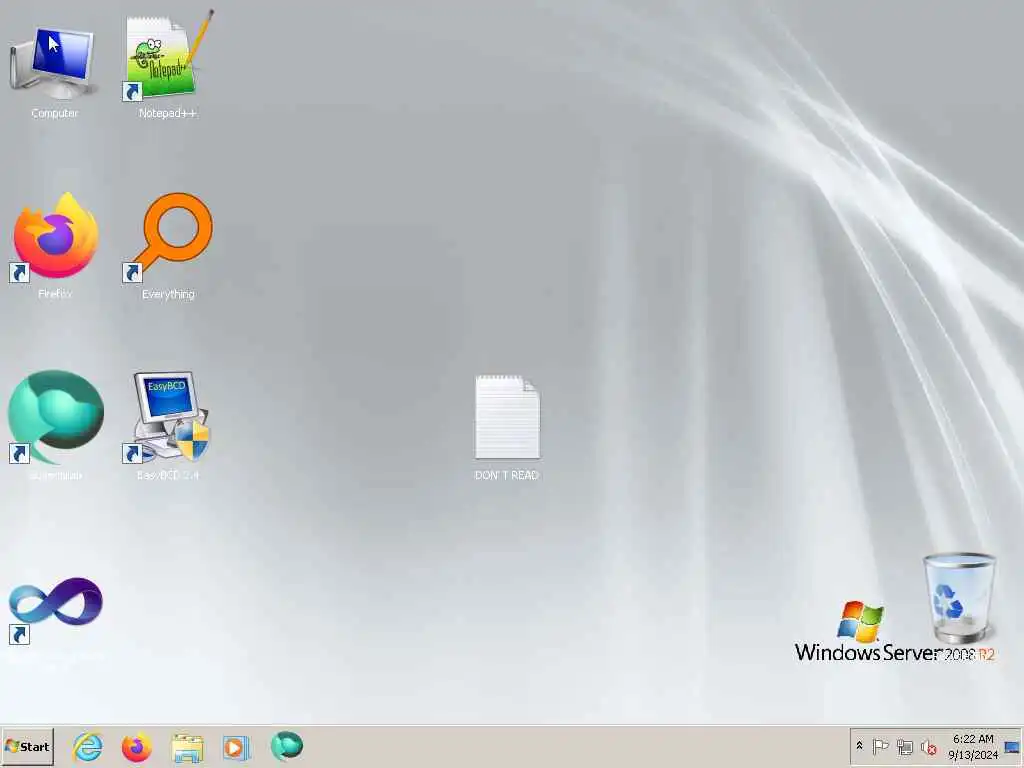Click the muted volume tray icon
Image resolution: width=1024 pixels, height=768 pixels.
tap(928, 746)
